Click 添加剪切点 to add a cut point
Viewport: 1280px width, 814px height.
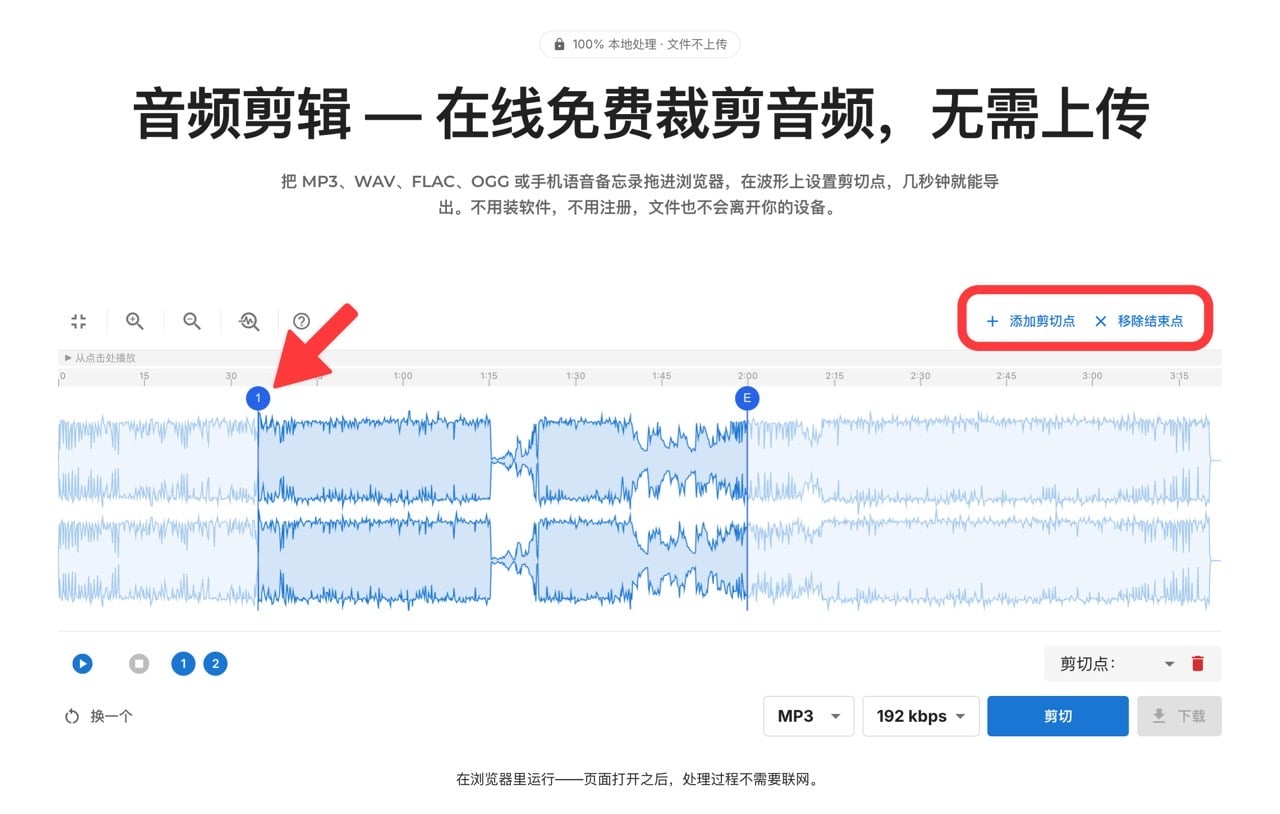(x=1031, y=321)
